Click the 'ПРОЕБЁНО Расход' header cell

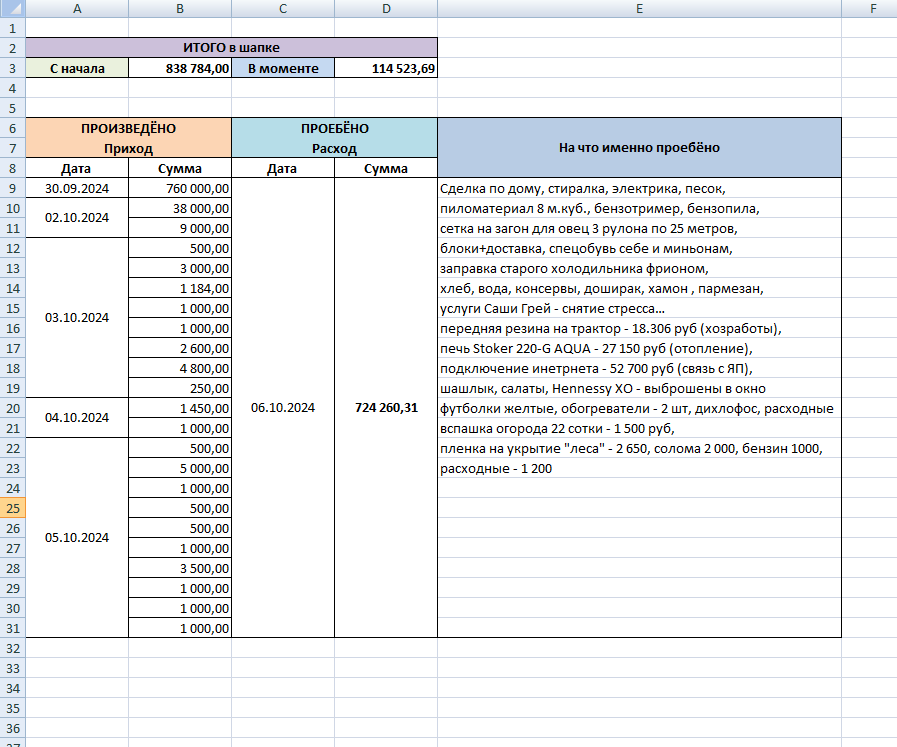(x=335, y=138)
